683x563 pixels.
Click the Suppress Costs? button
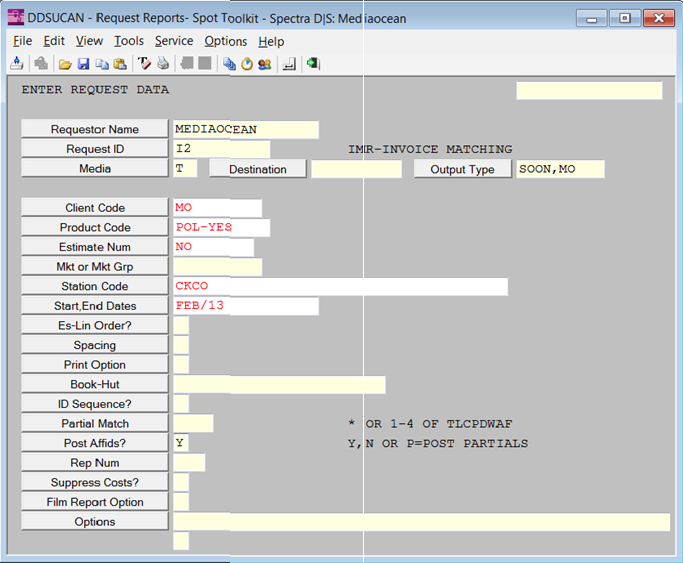point(95,482)
